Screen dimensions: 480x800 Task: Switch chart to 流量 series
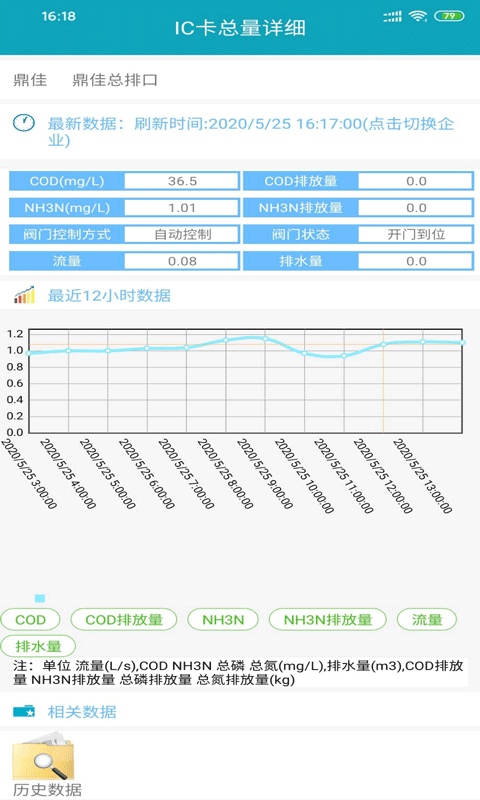pyautogui.click(x=427, y=619)
